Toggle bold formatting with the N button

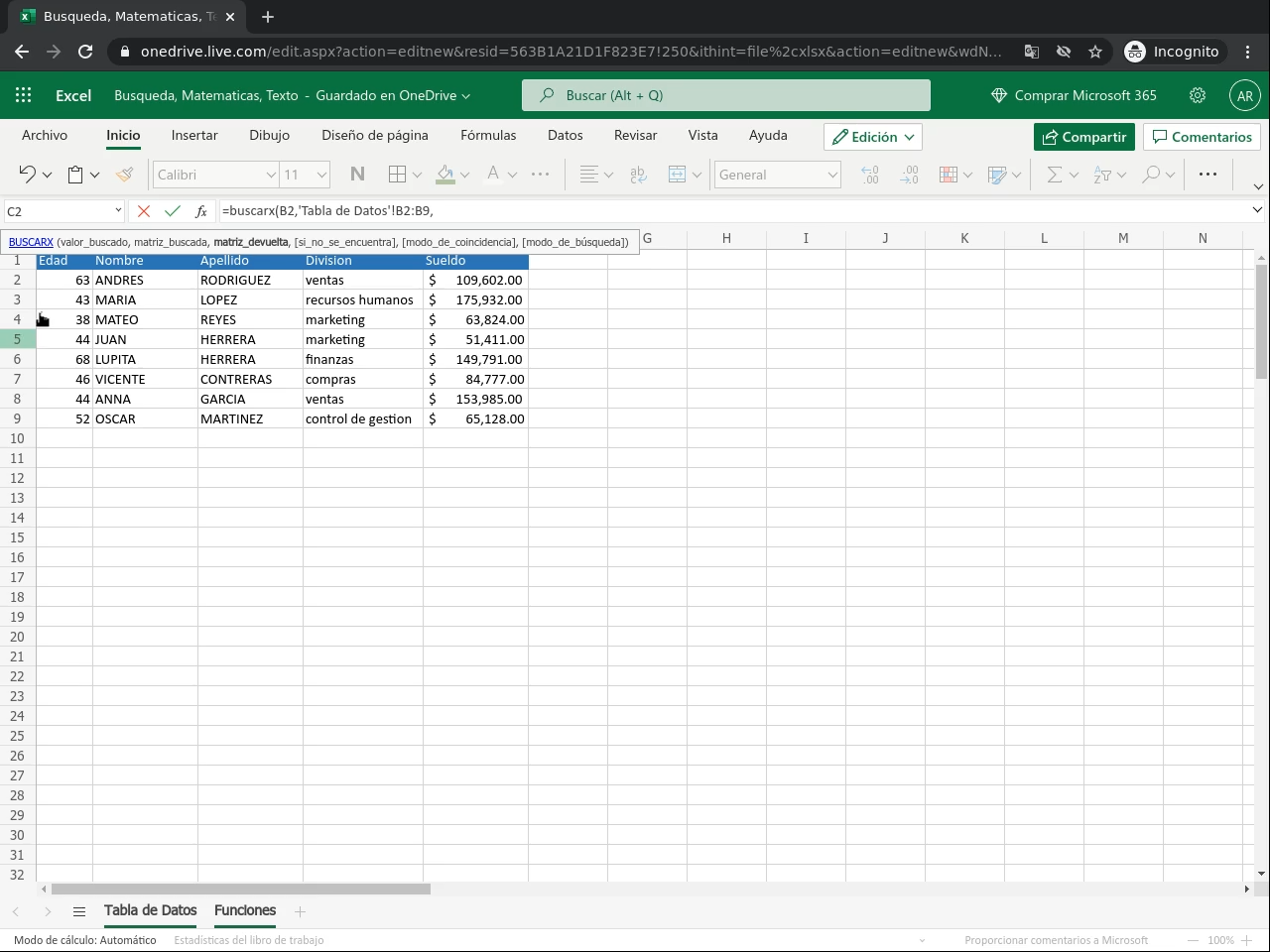tap(357, 175)
